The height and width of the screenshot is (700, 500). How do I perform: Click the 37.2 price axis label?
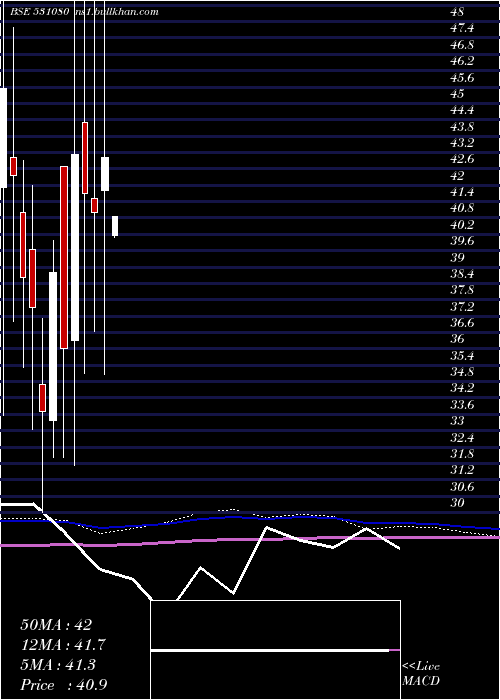point(462,306)
